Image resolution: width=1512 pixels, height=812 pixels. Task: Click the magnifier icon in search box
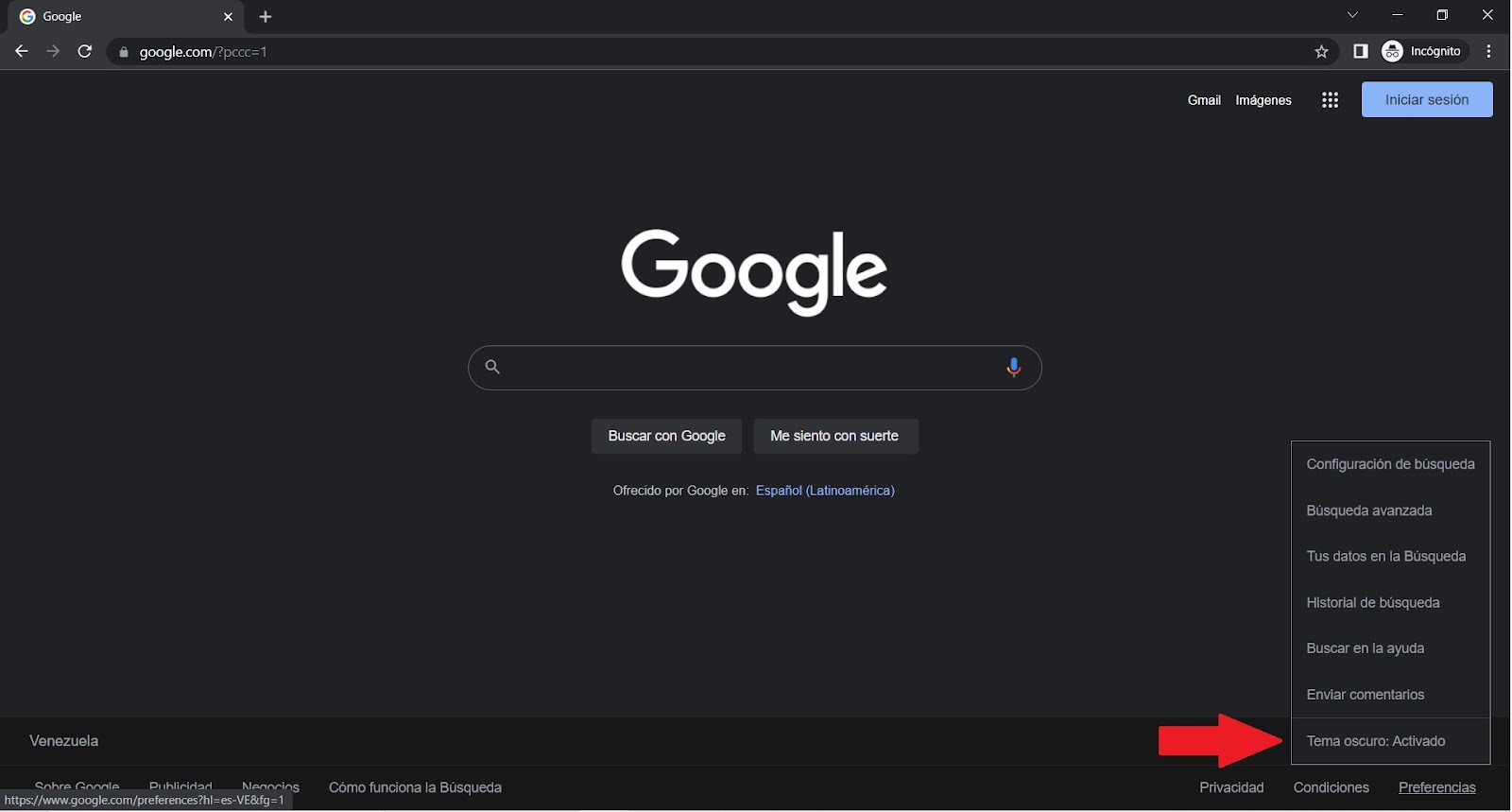coord(492,367)
